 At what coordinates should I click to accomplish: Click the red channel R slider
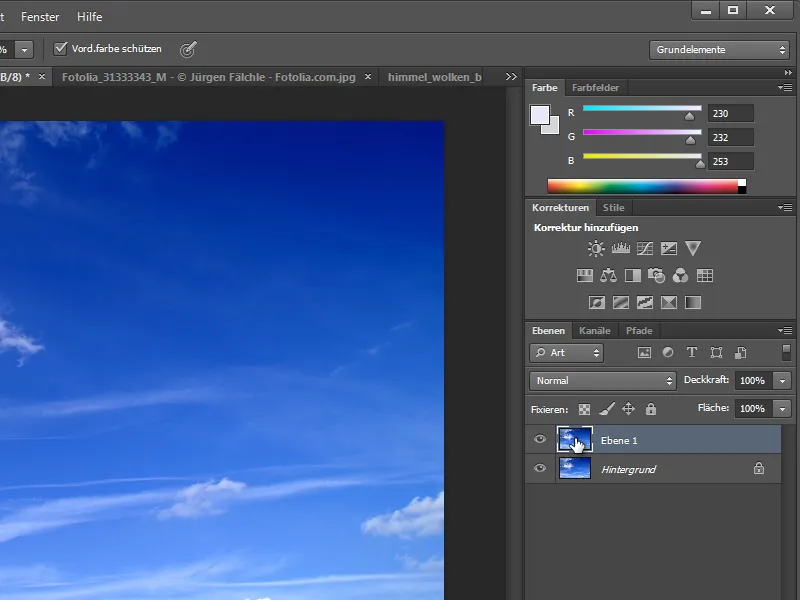pos(642,108)
